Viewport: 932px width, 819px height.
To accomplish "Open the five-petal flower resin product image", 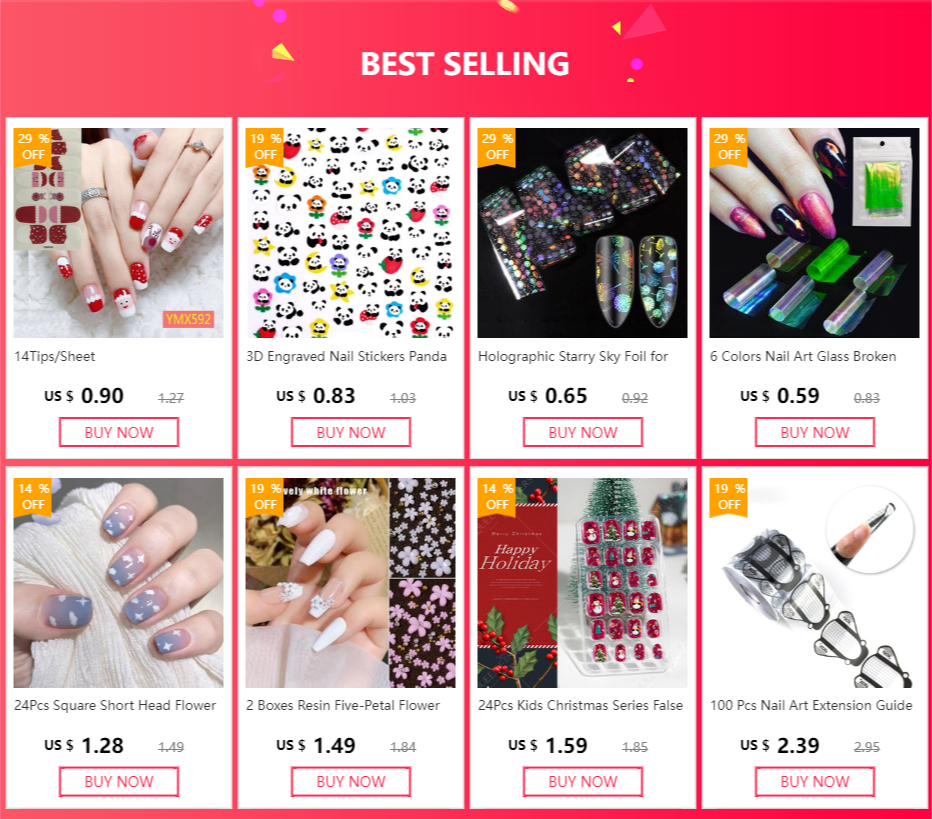I will (x=351, y=582).
